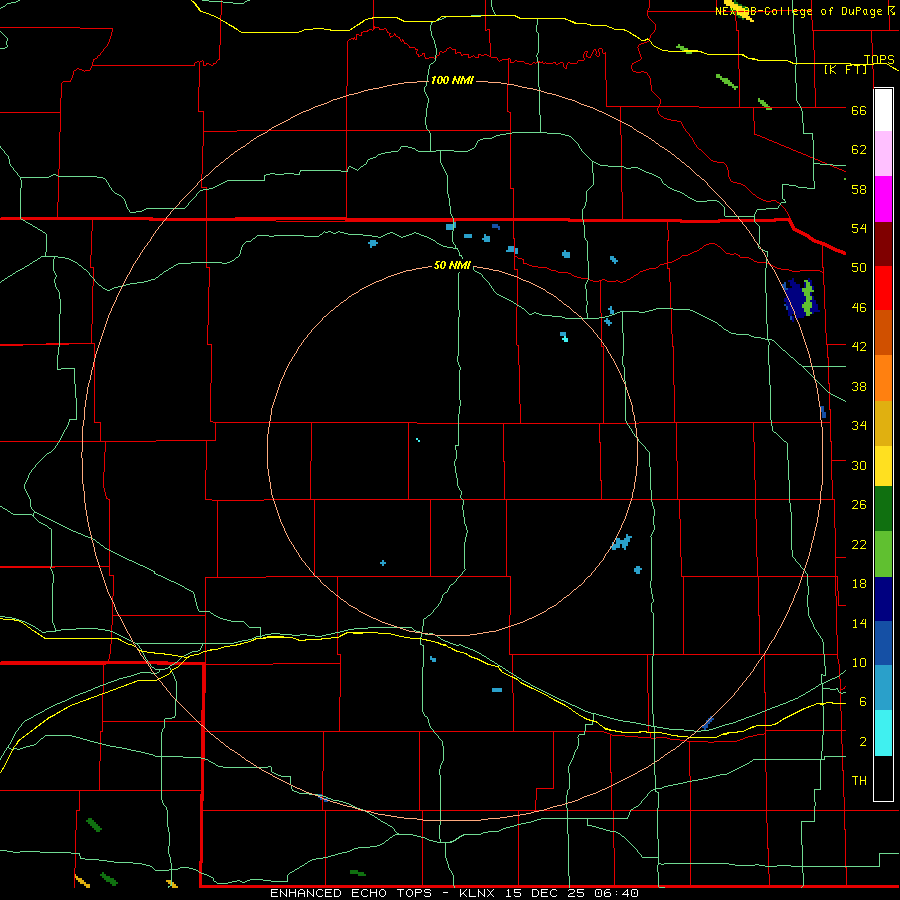This screenshot has width=900, height=900.
Task: Click the light green swatch on the scale
Action: pyautogui.click(x=883, y=554)
